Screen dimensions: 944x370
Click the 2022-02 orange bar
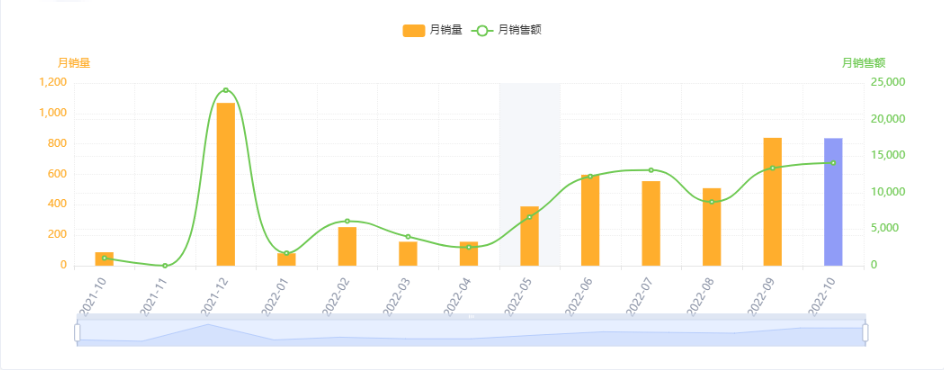click(x=347, y=247)
